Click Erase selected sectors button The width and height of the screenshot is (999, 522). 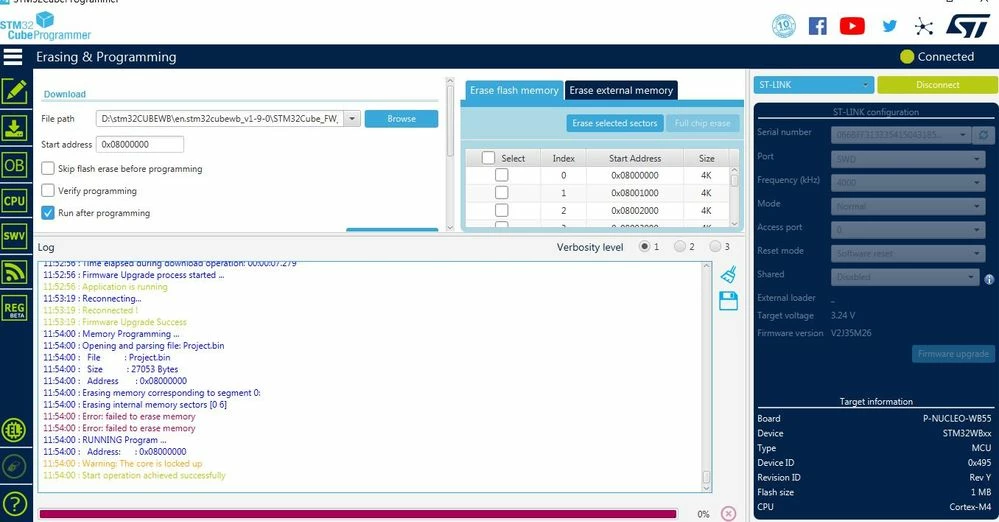[615, 123]
